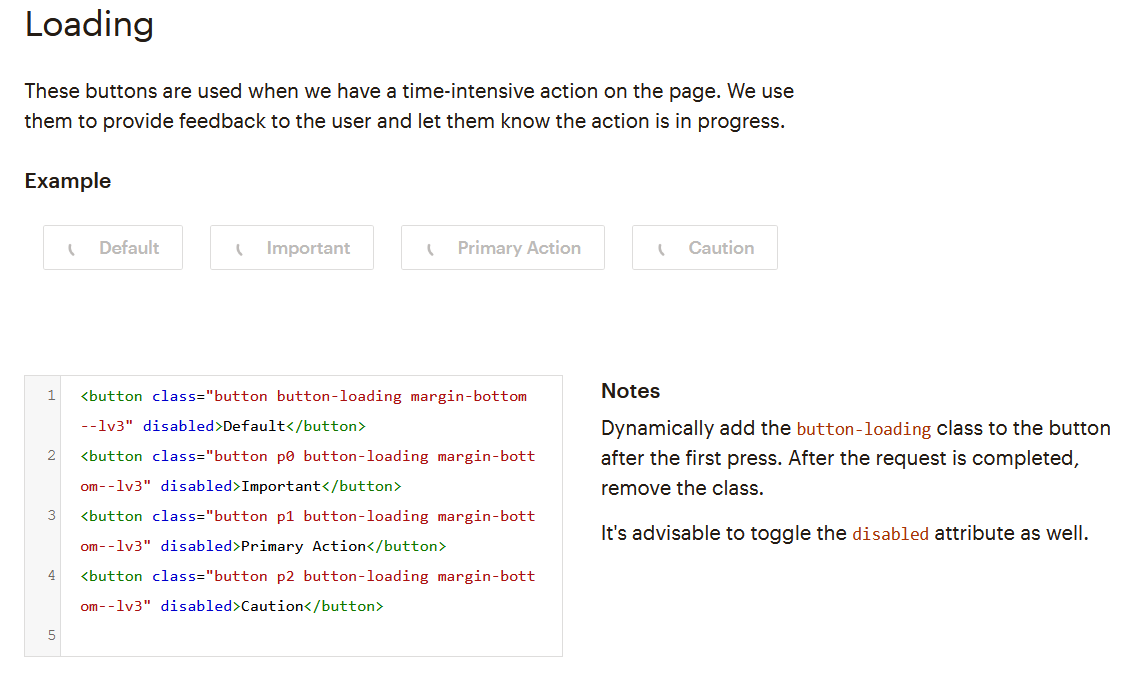Select the disabled inline code text

(890, 534)
